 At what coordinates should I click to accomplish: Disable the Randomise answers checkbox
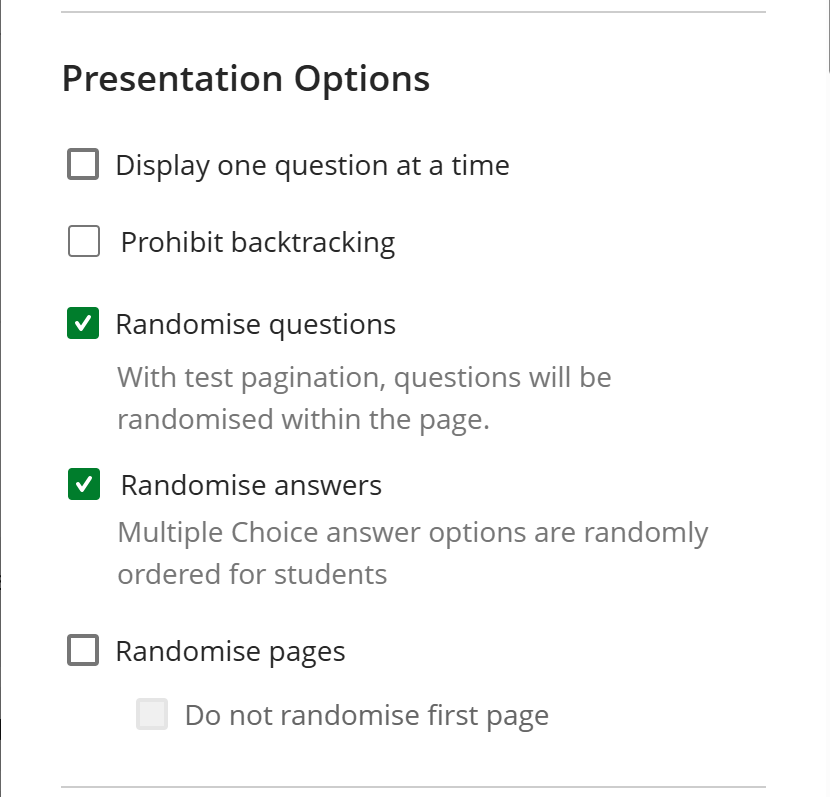pos(83,485)
